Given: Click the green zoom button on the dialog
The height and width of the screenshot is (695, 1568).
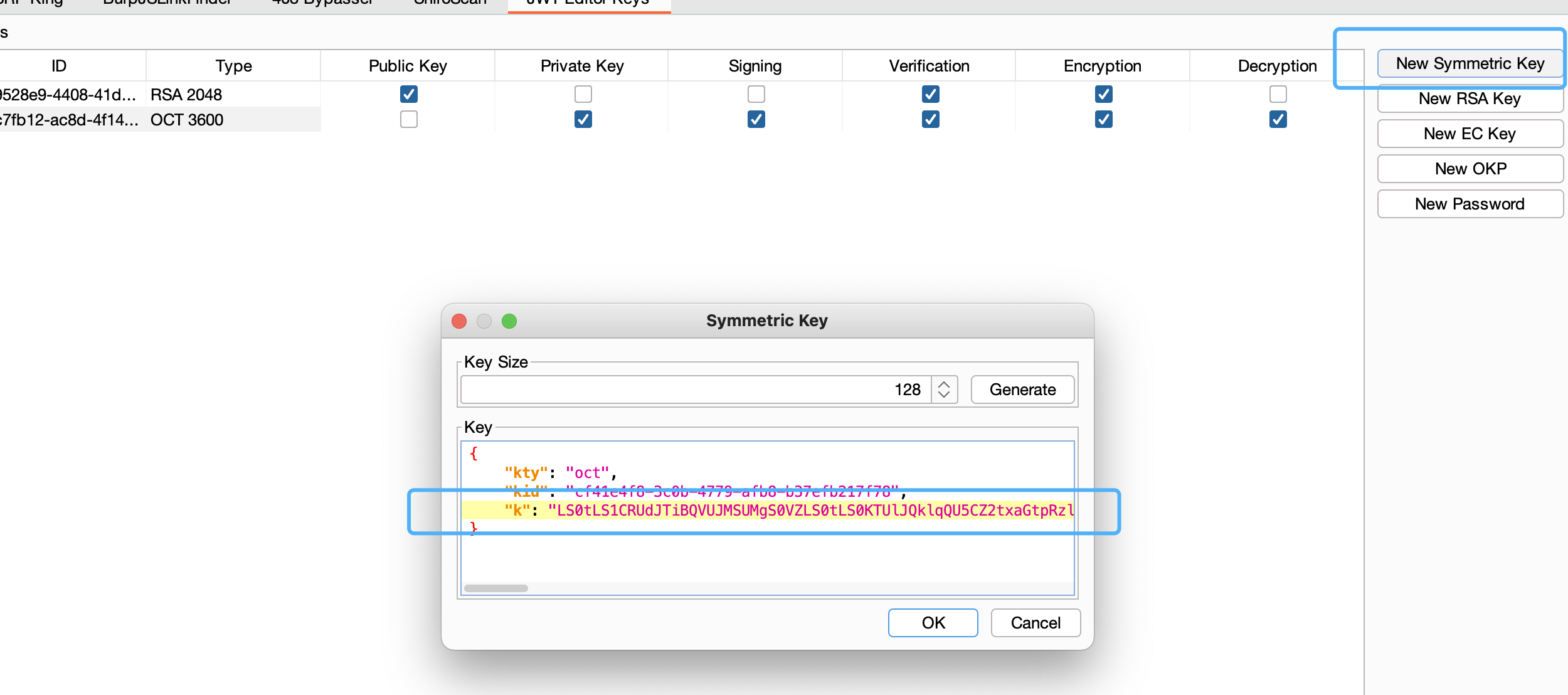Looking at the screenshot, I should click(509, 321).
